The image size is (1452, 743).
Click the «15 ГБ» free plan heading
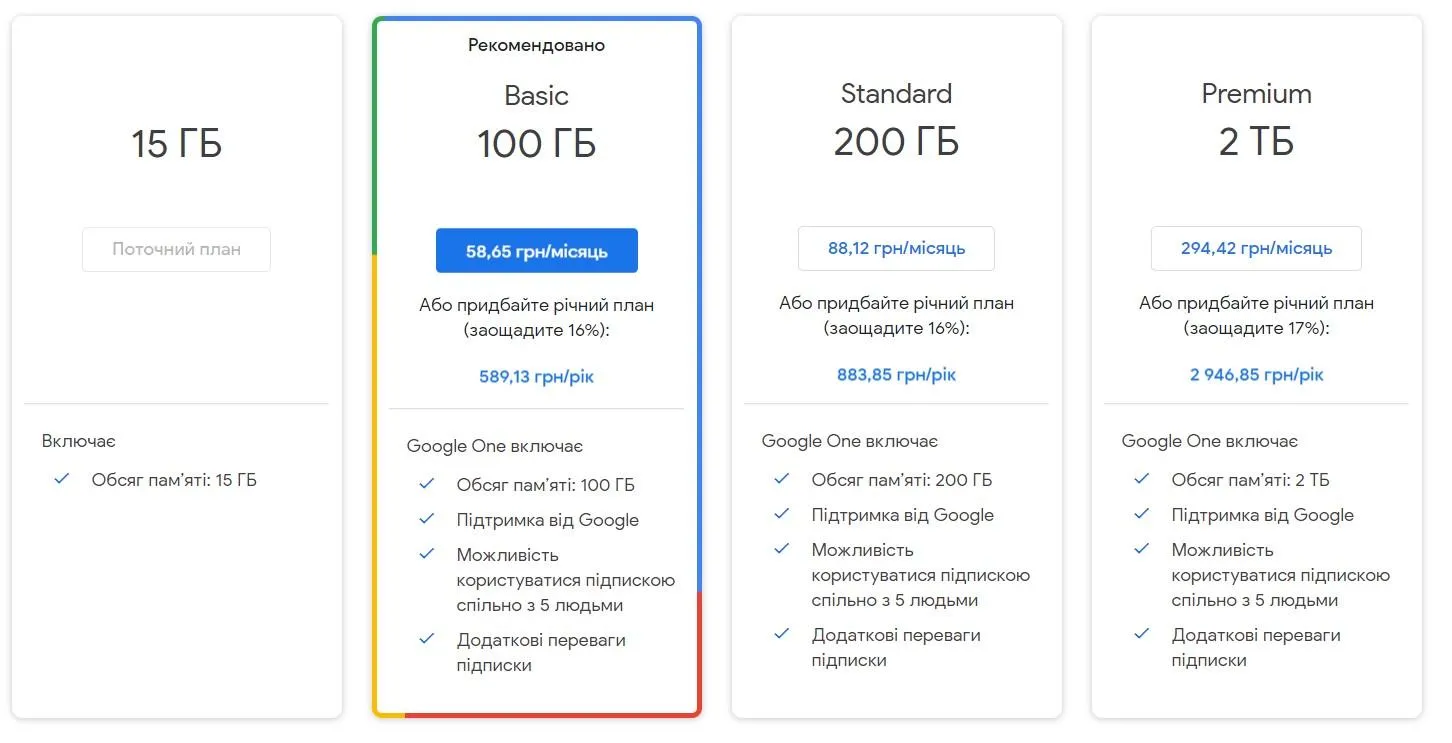coord(176,144)
